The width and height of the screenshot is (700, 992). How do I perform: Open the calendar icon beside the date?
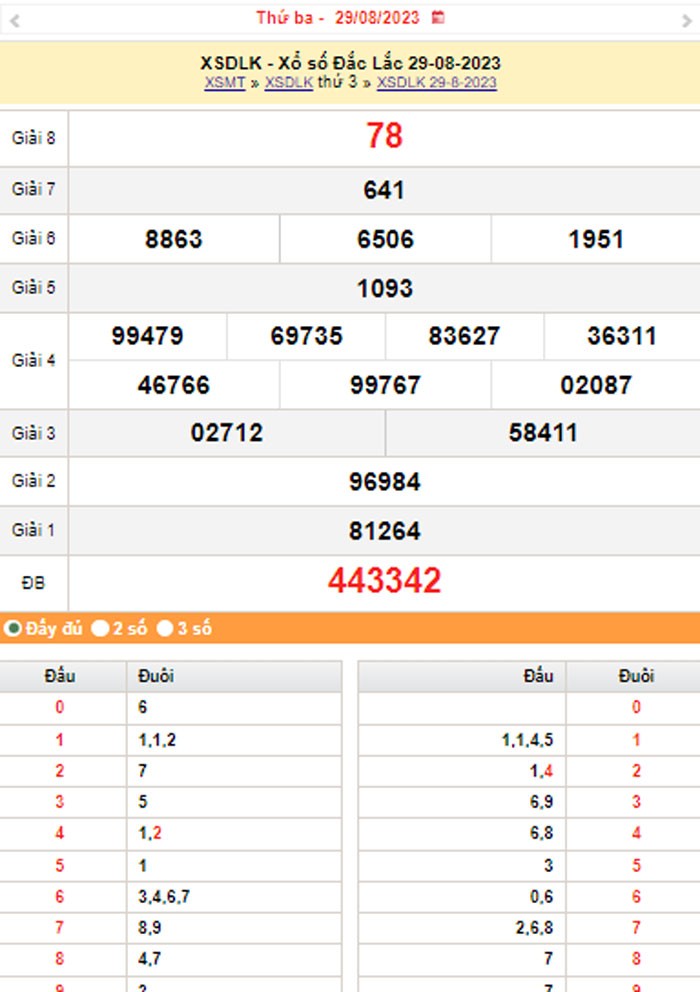[437, 18]
